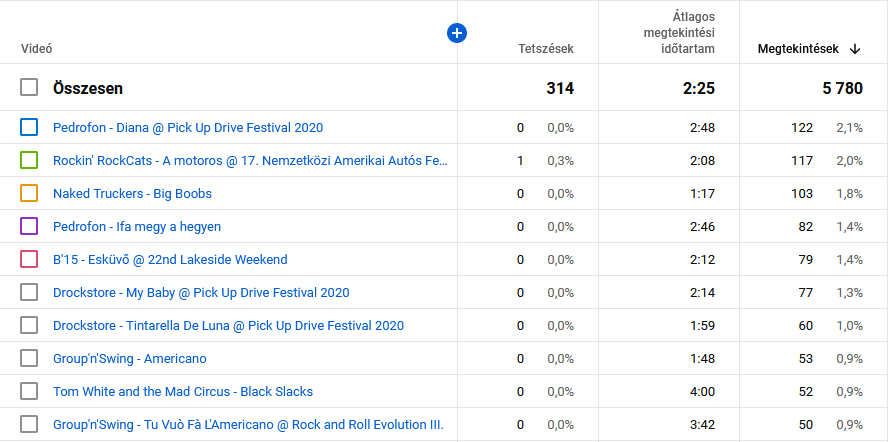Check purple box for Pedrofon - Ifa megy

click(x=29, y=226)
